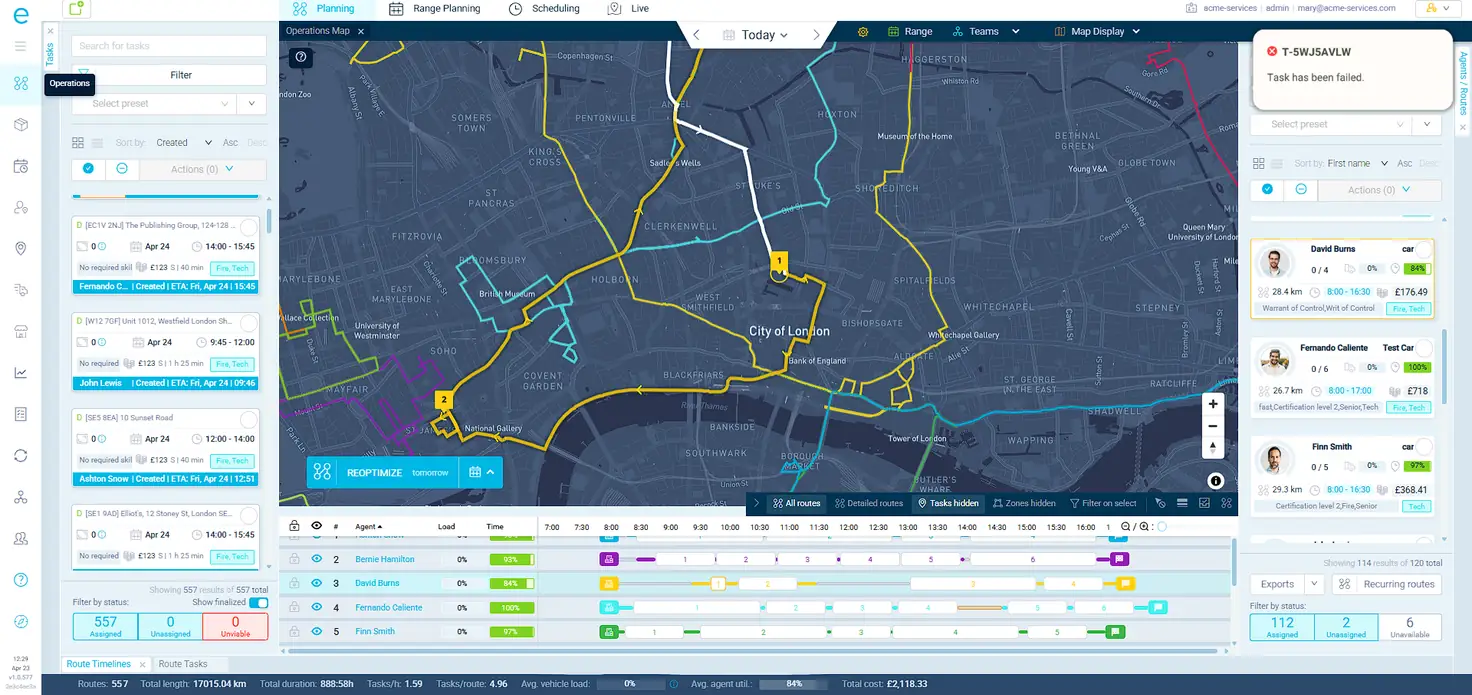
Task: Go to previous day arrow
Action: click(x=697, y=34)
